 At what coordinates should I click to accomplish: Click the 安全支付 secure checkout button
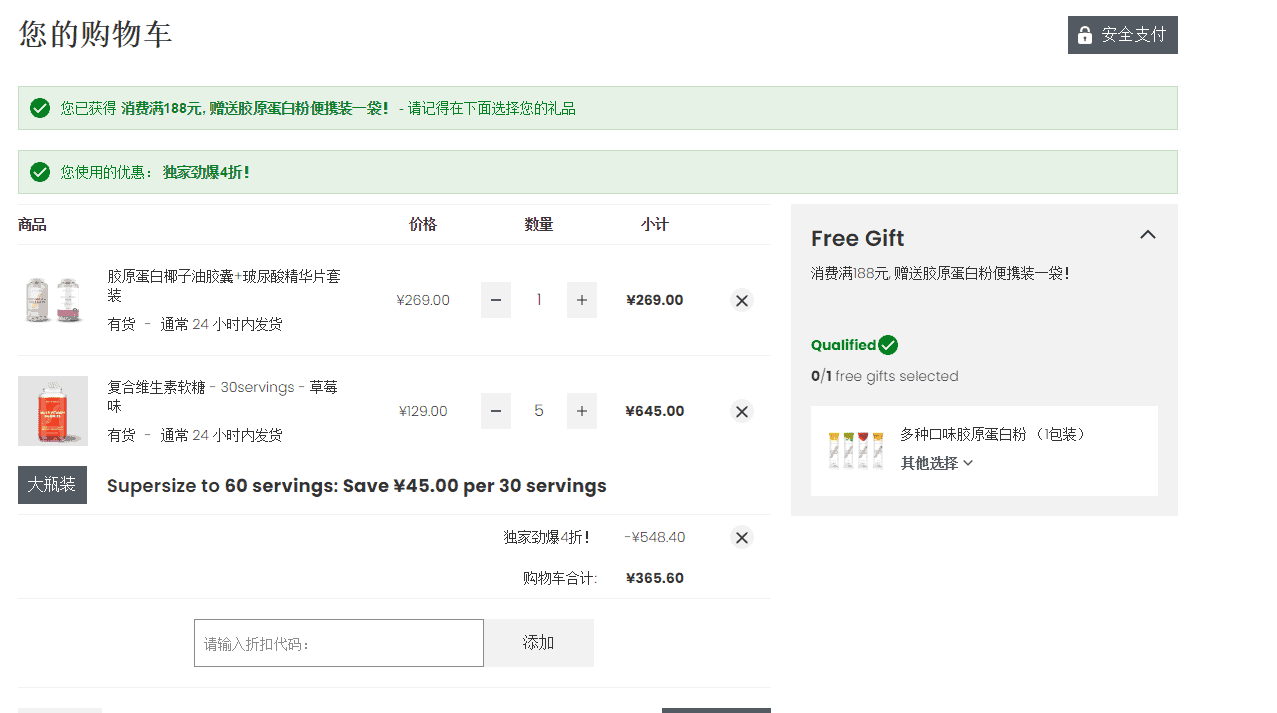(1122, 35)
